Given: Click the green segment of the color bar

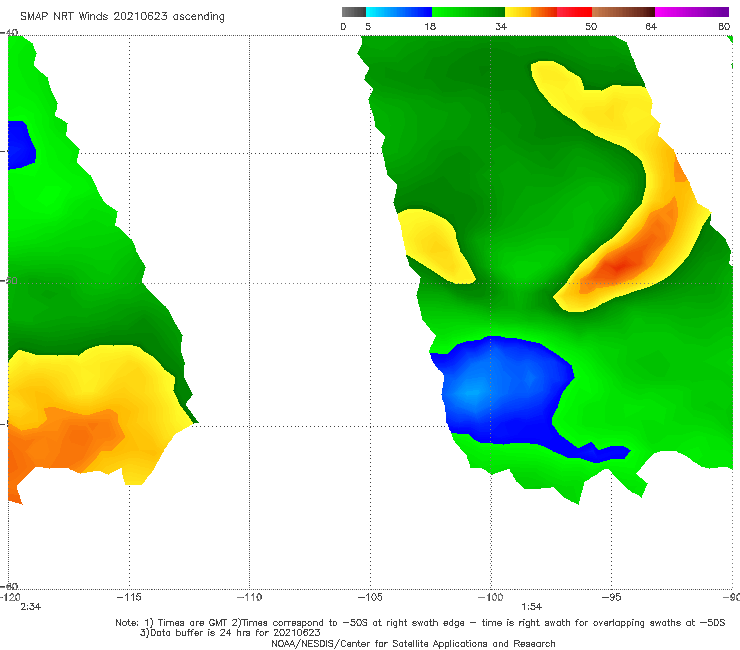Looking at the screenshot, I should [468, 12].
